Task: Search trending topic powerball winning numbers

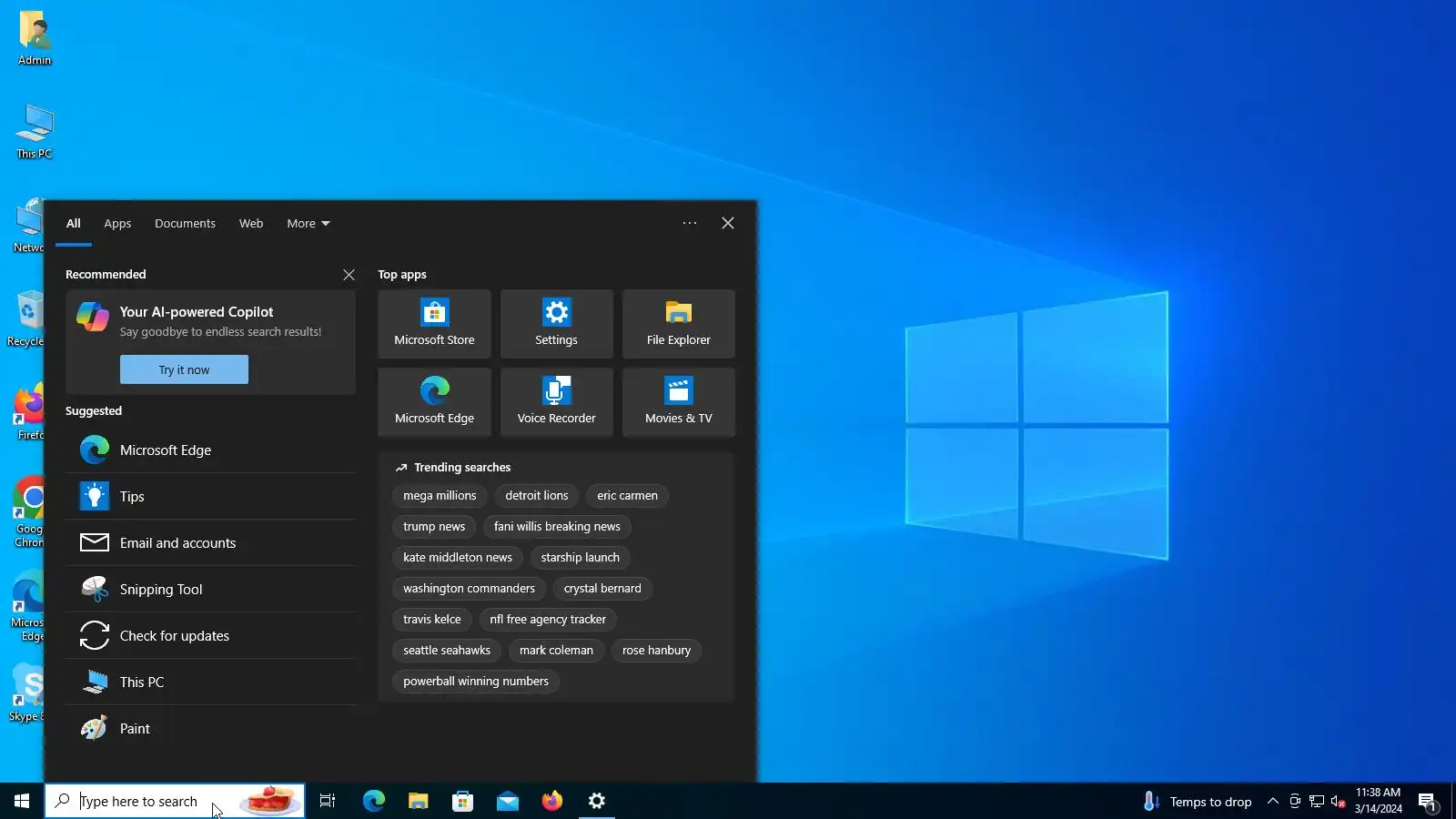Action: click(476, 682)
